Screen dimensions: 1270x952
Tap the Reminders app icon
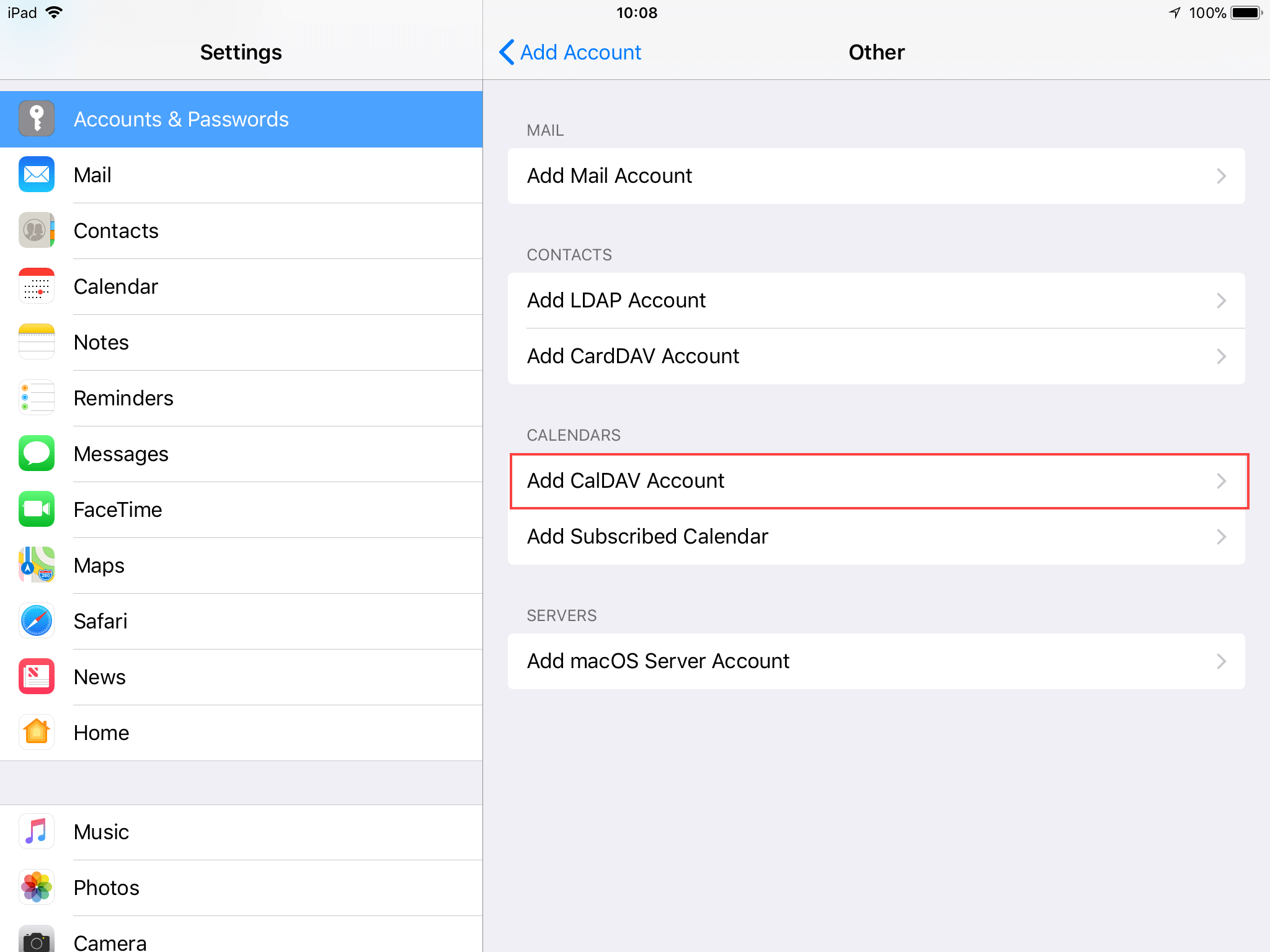[x=37, y=398]
